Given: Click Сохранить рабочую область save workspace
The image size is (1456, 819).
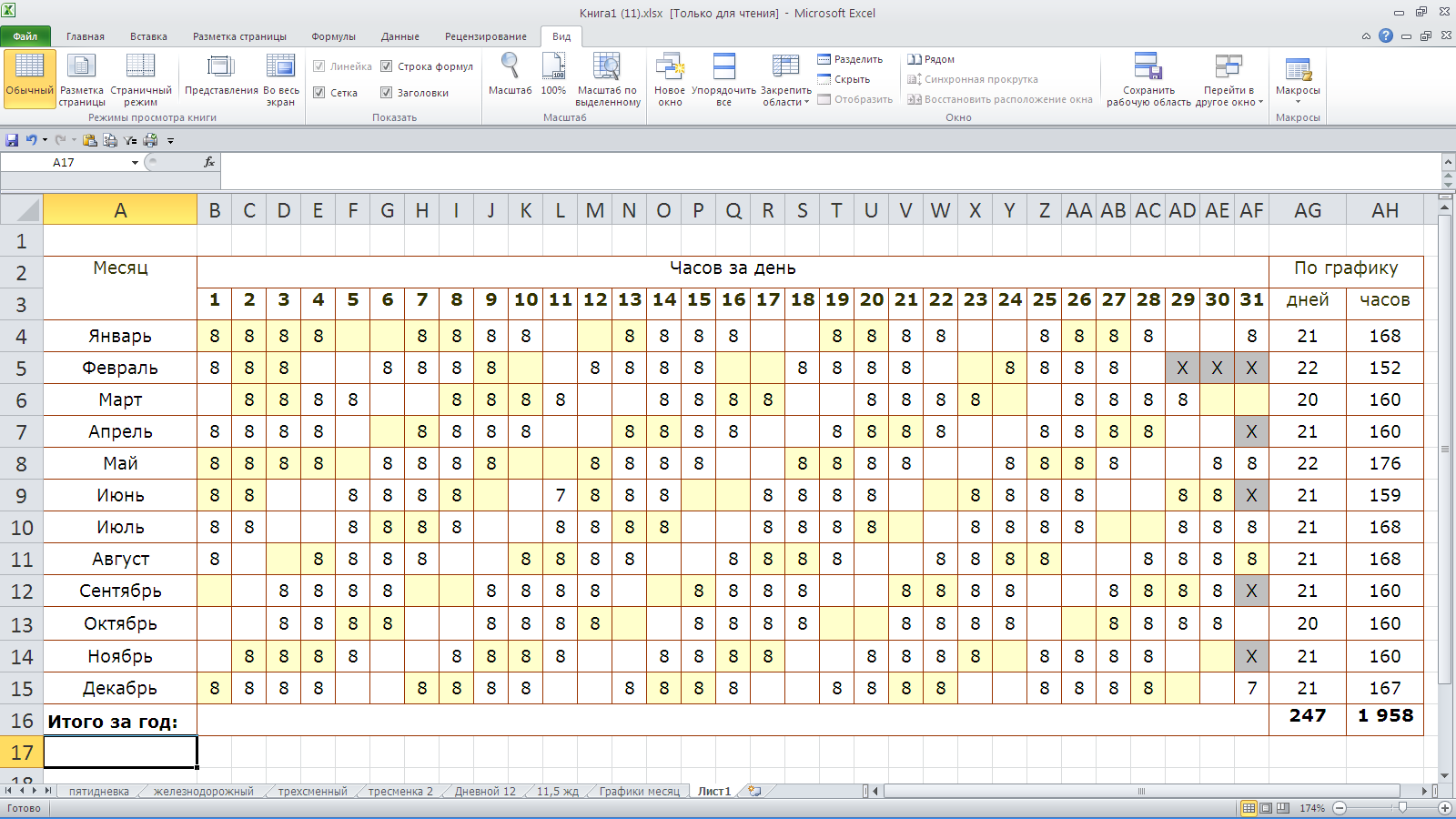Looking at the screenshot, I should tap(1148, 79).
